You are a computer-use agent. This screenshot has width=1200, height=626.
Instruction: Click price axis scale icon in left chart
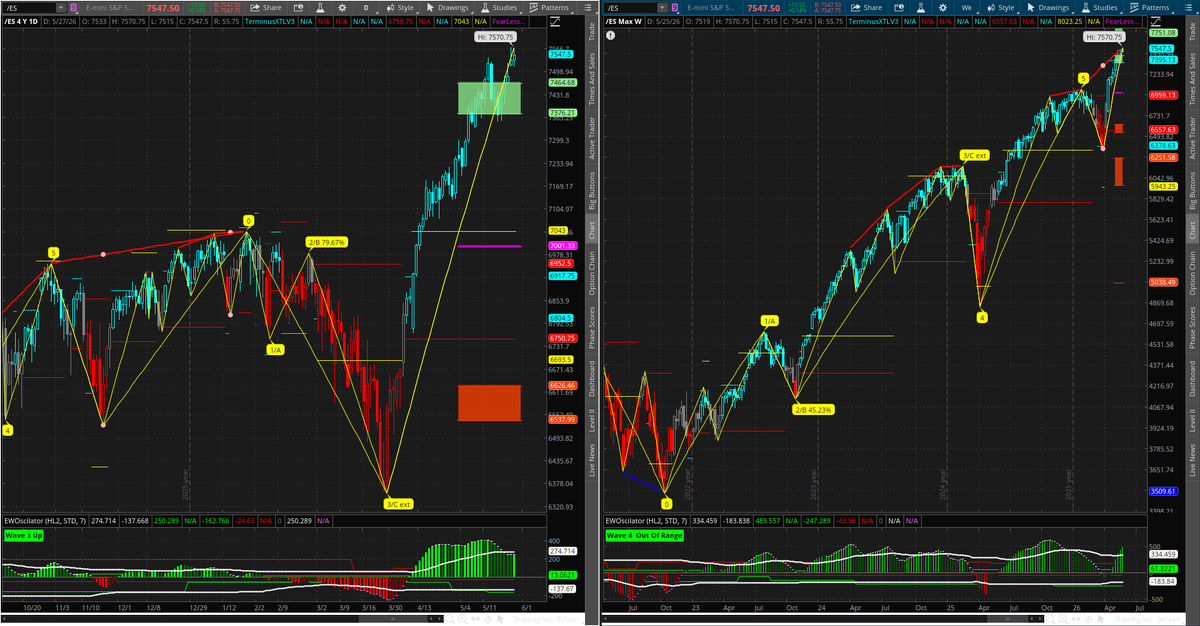[x=555, y=21]
